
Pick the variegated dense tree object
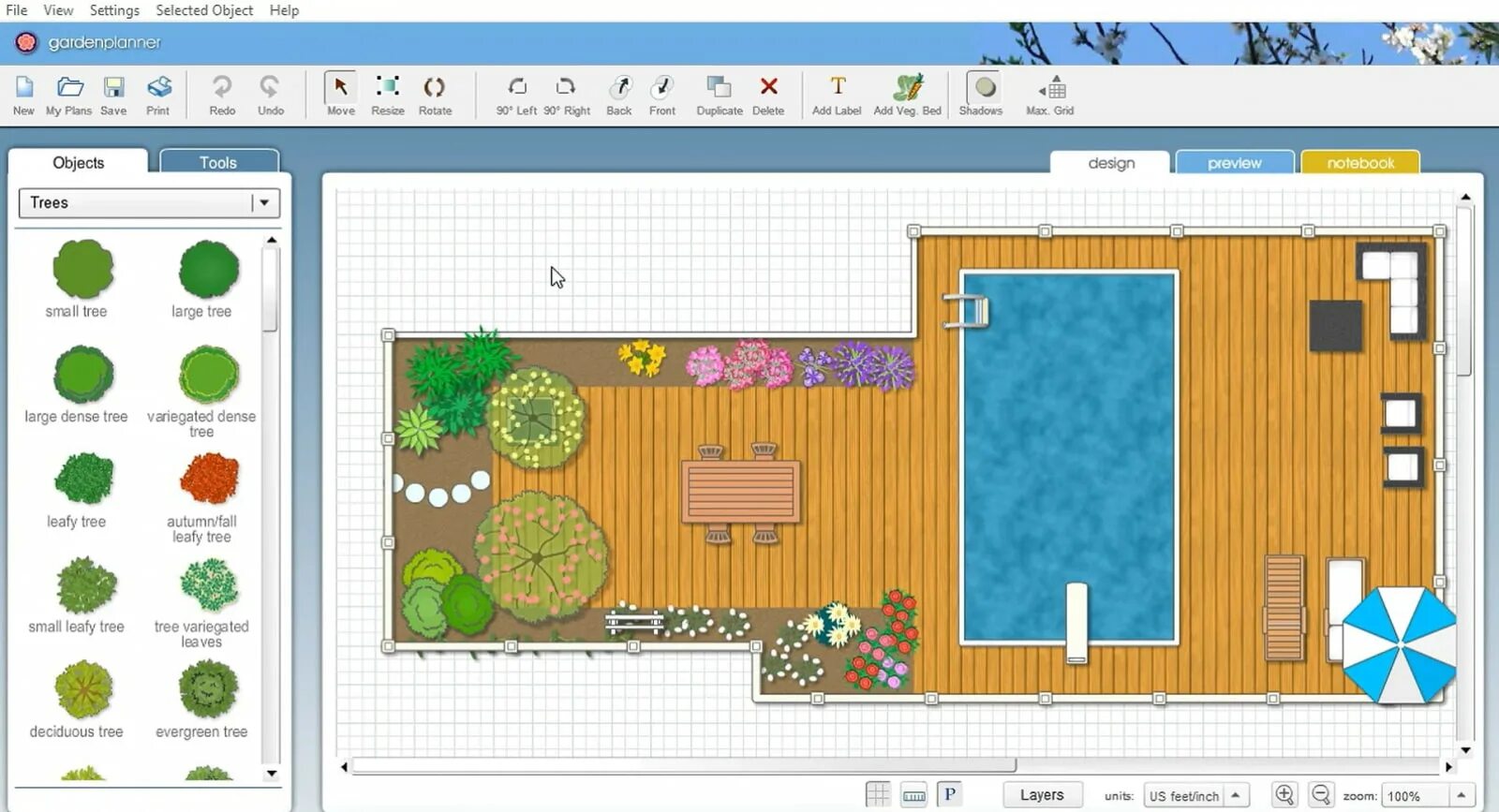209,374
